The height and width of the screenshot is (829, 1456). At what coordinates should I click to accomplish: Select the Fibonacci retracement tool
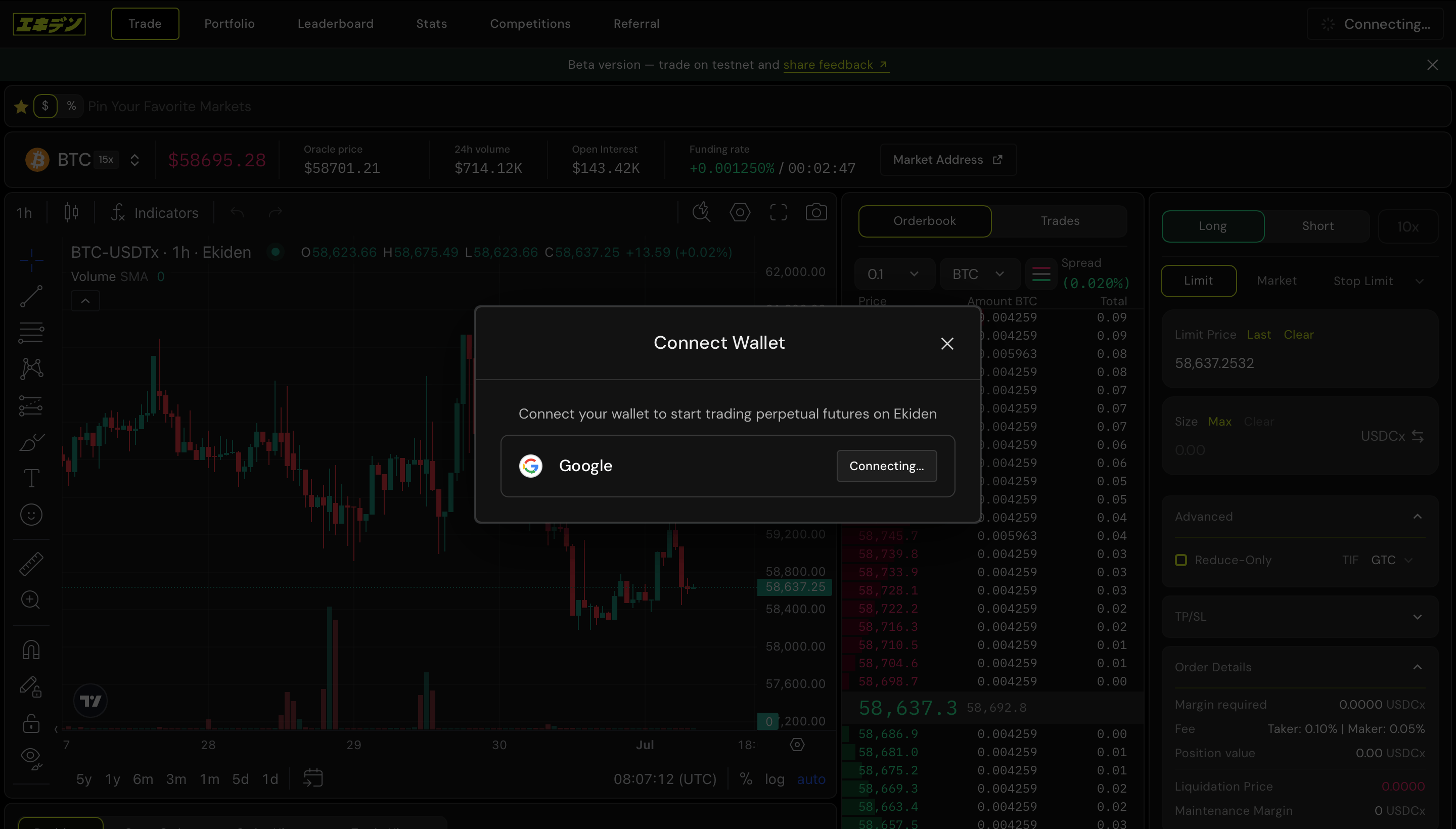31,333
